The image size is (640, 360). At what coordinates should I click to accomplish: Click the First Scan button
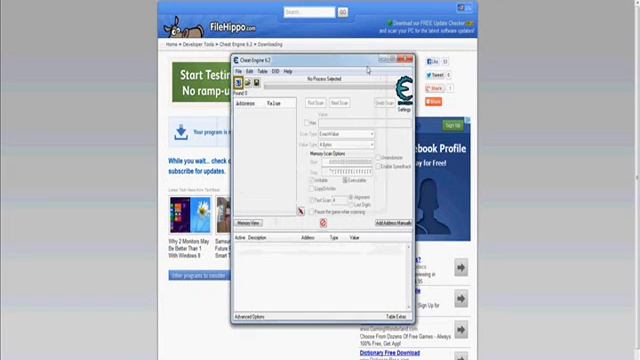(x=316, y=103)
